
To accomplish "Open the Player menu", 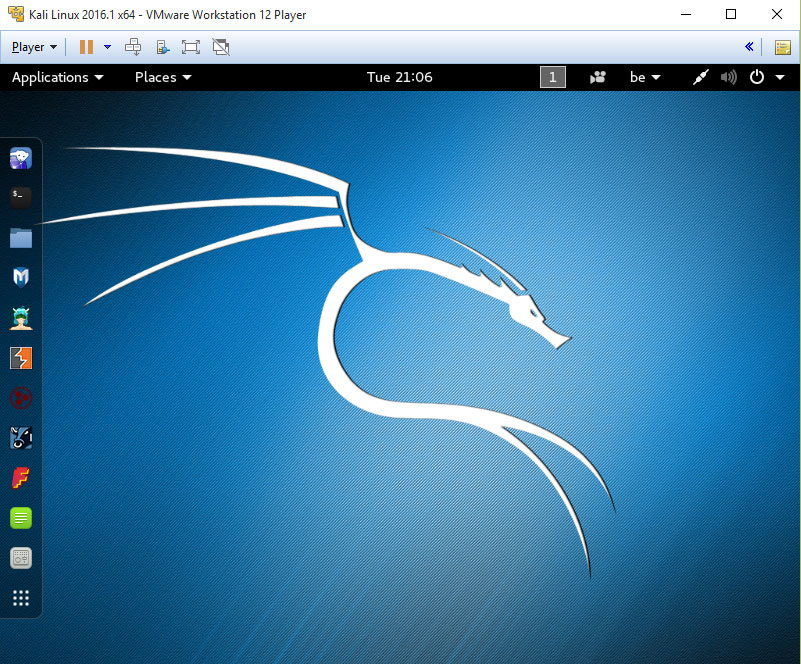I will coord(34,47).
